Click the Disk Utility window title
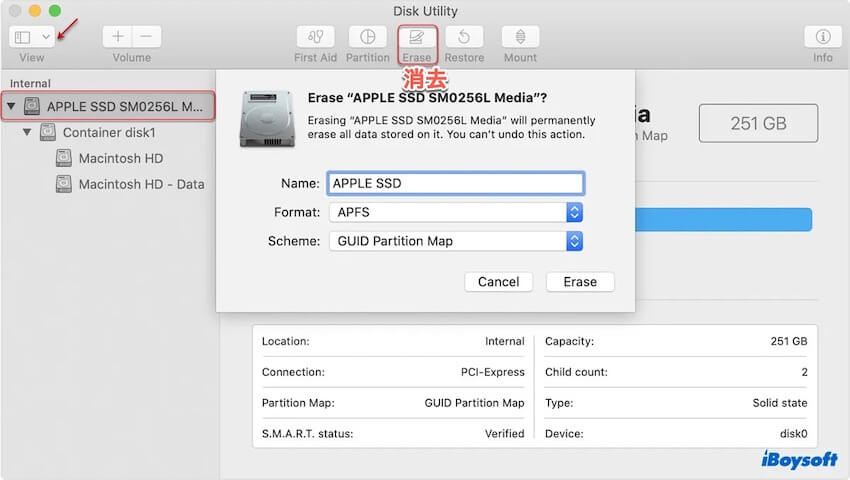Image resolution: width=850 pixels, height=480 pixels. tap(426, 11)
